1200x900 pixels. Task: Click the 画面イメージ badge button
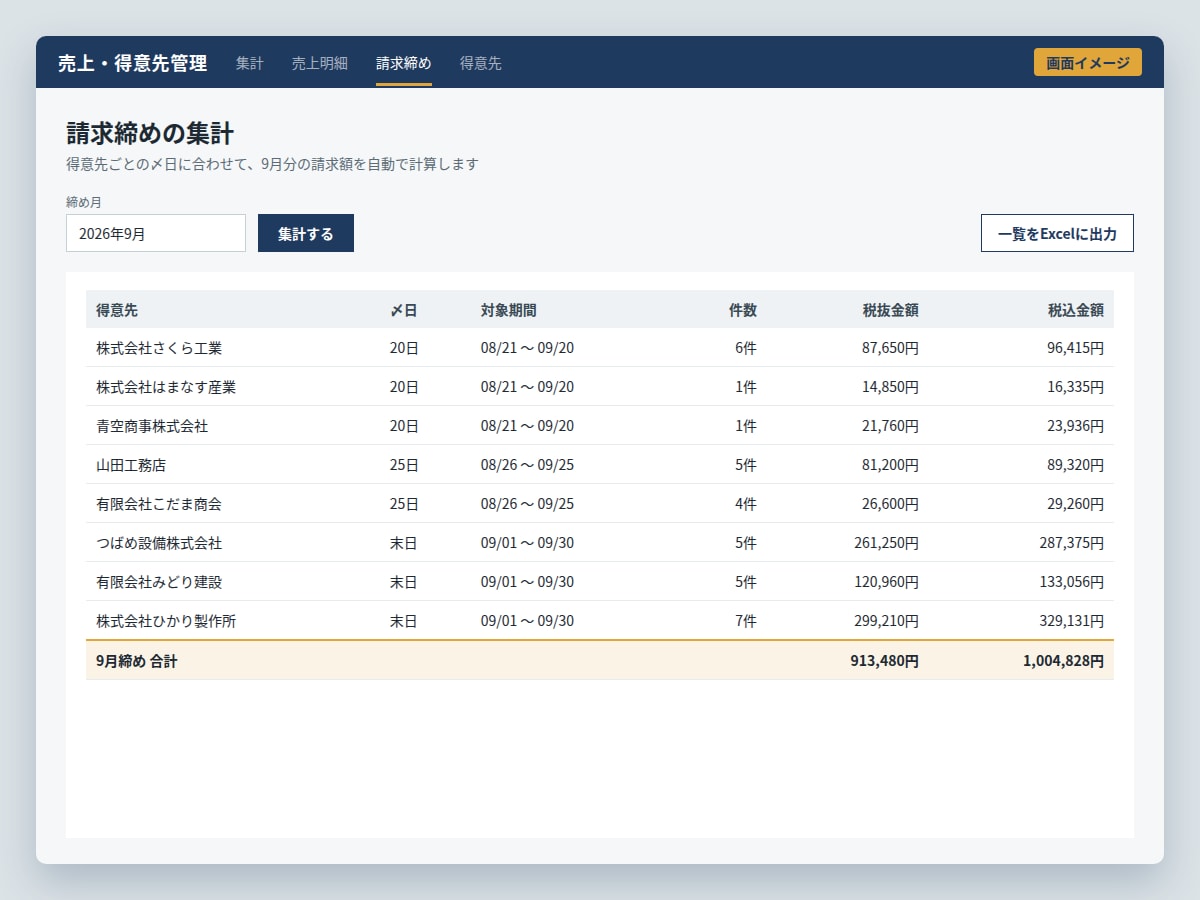(1088, 62)
